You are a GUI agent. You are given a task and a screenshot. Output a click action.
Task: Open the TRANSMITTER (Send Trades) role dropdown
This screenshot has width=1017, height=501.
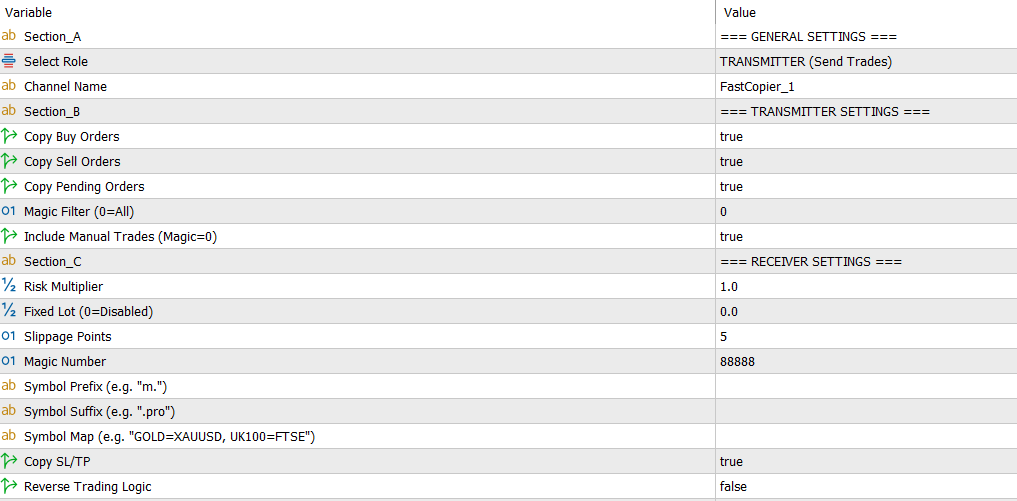pos(805,62)
